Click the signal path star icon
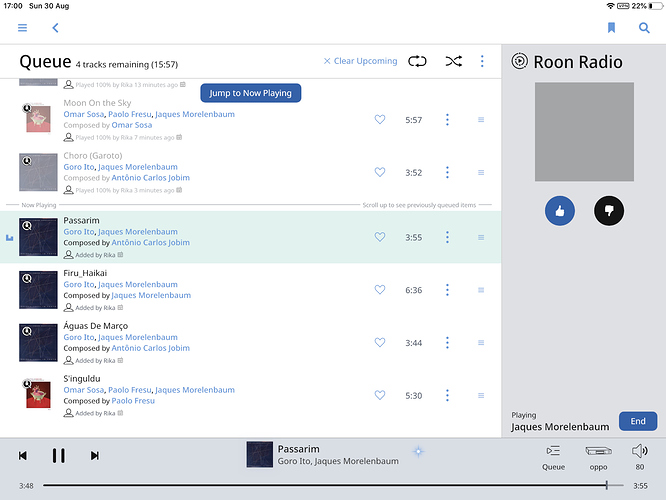Viewport: 666px width, 500px height. [418, 451]
